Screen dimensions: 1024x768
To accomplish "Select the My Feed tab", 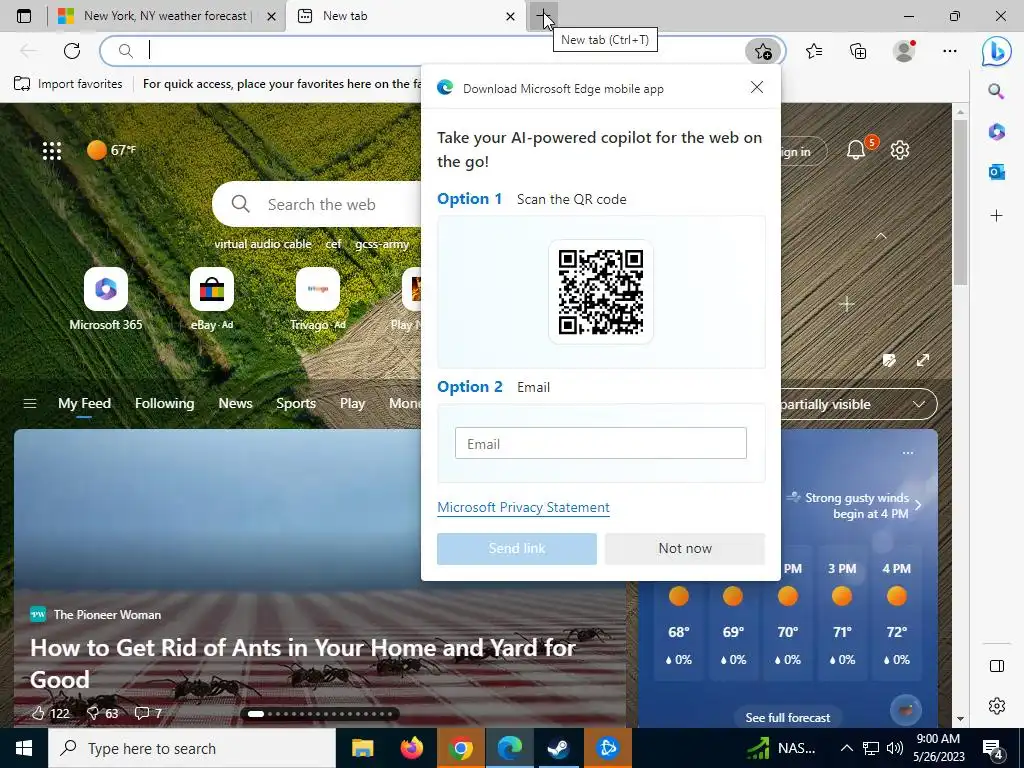I will [84, 404].
